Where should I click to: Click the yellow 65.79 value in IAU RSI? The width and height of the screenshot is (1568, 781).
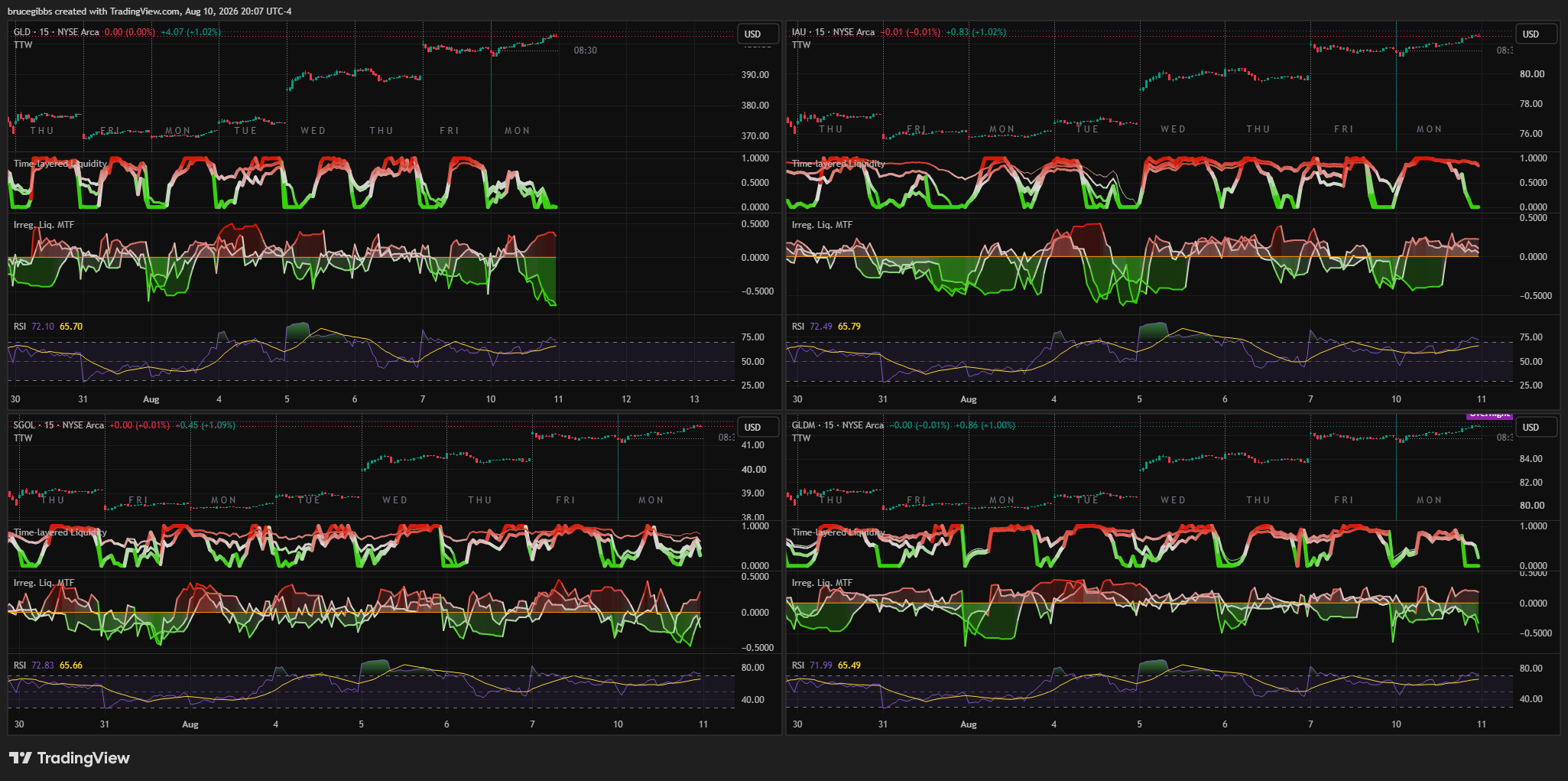tap(849, 327)
